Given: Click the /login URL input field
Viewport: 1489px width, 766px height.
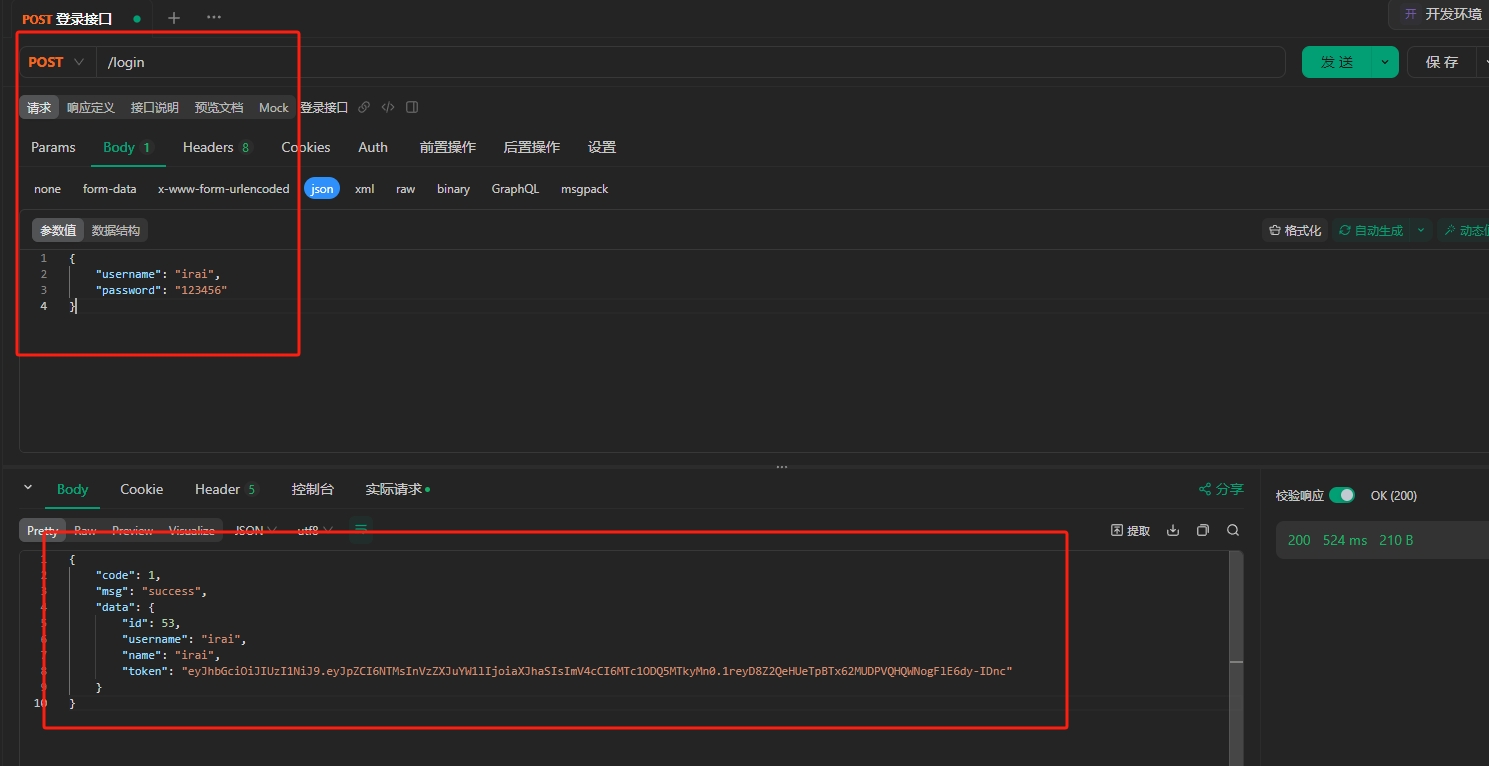Looking at the screenshot, I should click(x=690, y=62).
